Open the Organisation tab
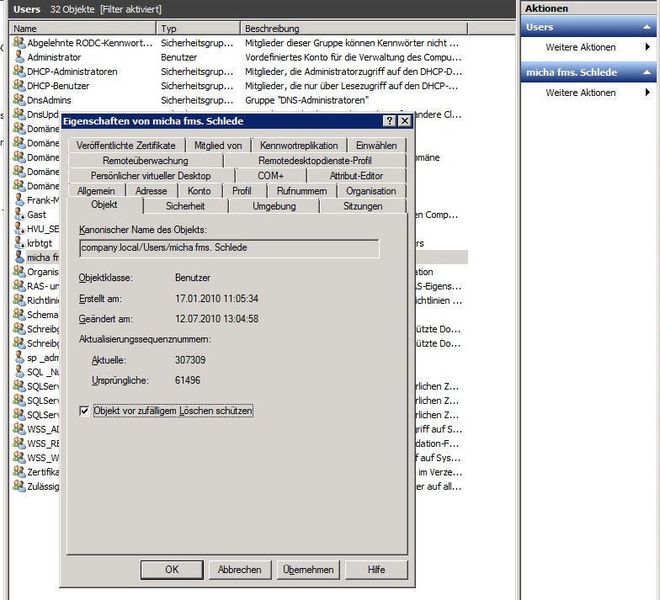Viewport: 660px width, 600px height. click(x=371, y=191)
